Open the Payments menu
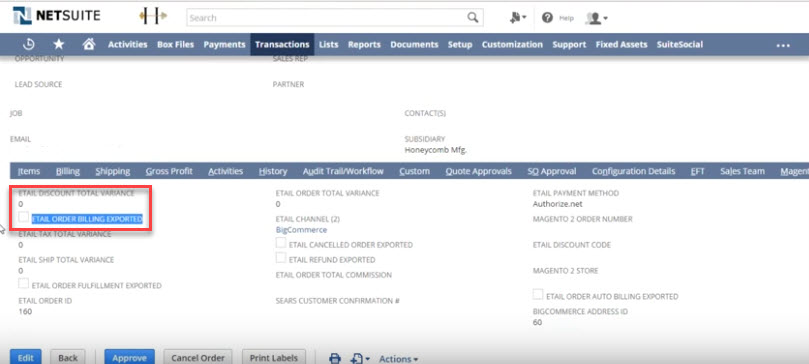Image resolution: width=809 pixels, height=364 pixels. 224,45
